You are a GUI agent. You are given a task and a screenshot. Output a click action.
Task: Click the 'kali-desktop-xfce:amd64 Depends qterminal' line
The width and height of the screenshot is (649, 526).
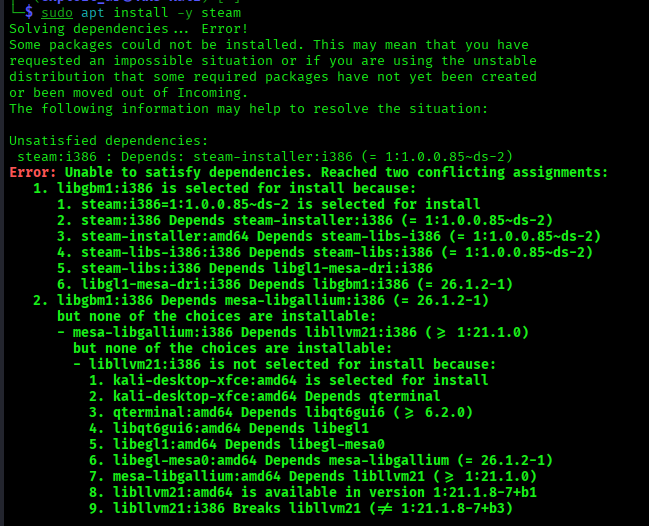point(264,396)
